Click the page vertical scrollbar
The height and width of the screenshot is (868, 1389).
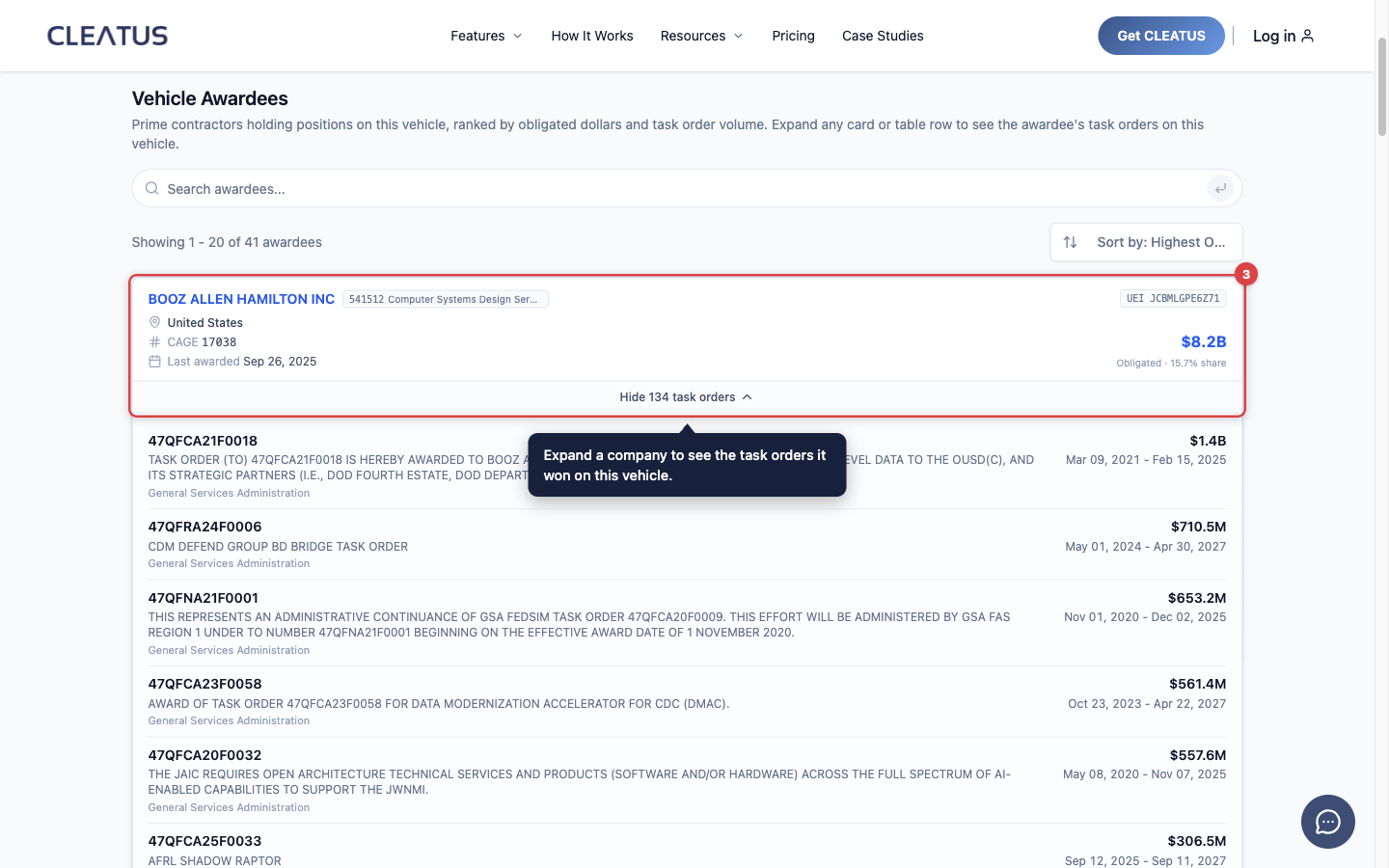[x=1381, y=87]
